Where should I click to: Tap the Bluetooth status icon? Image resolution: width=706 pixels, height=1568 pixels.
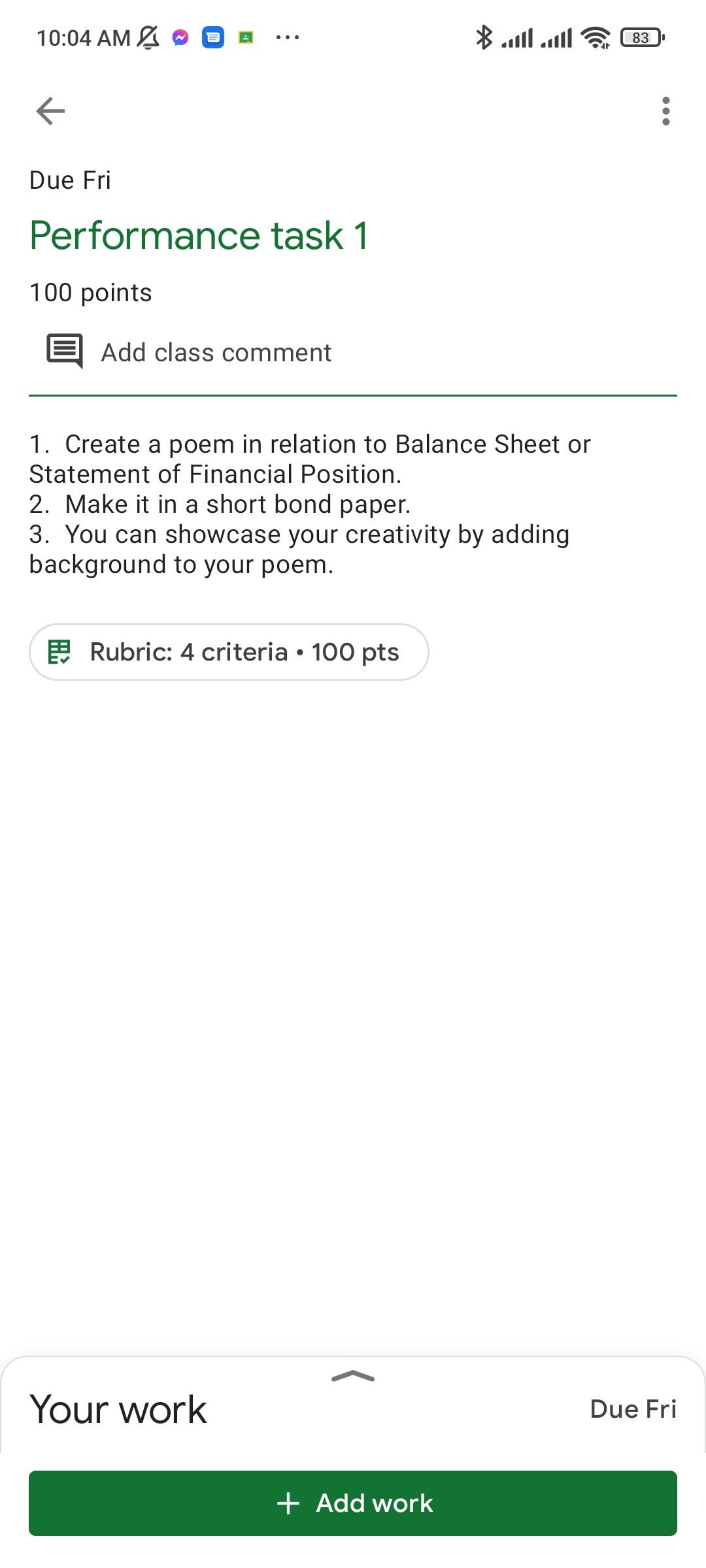pos(484,37)
